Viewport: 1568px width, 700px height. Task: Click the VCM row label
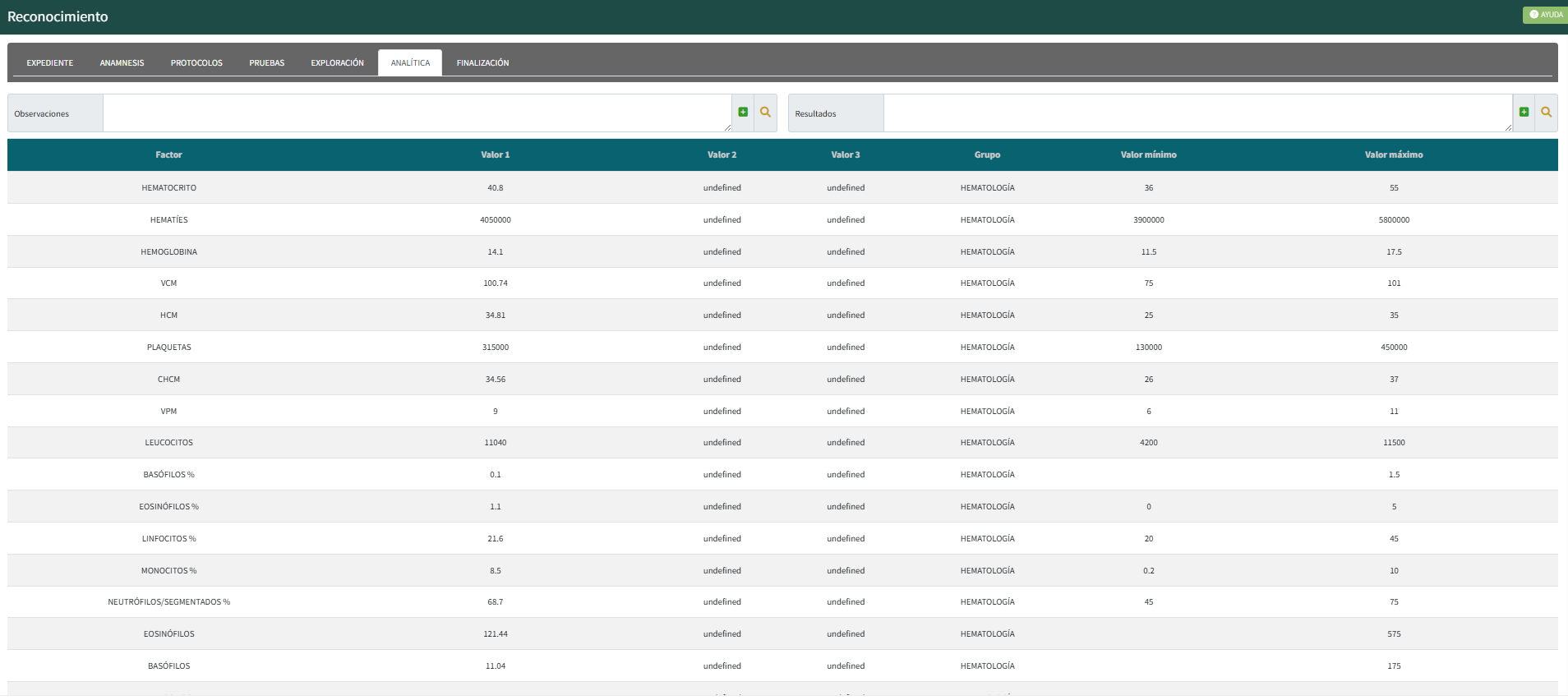click(169, 283)
